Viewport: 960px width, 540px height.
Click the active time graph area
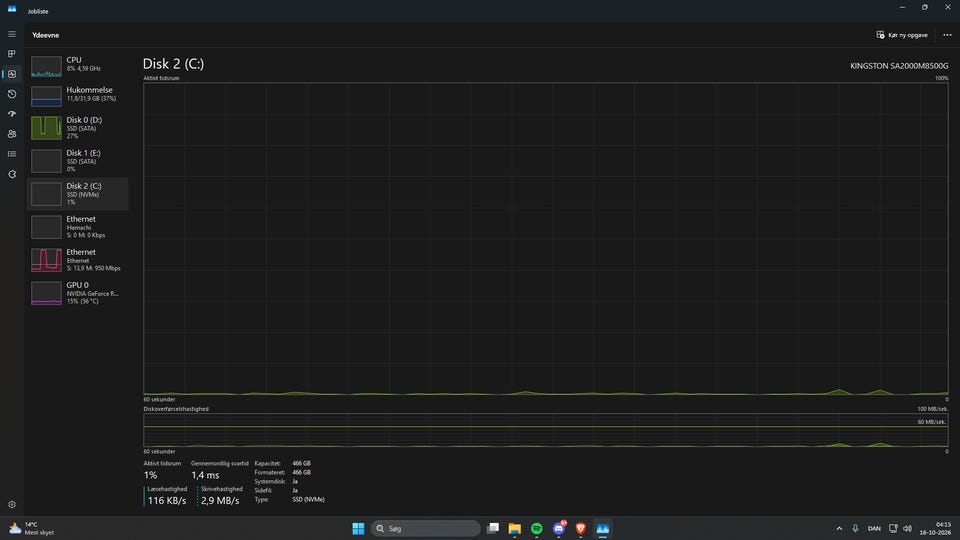[x=546, y=239]
